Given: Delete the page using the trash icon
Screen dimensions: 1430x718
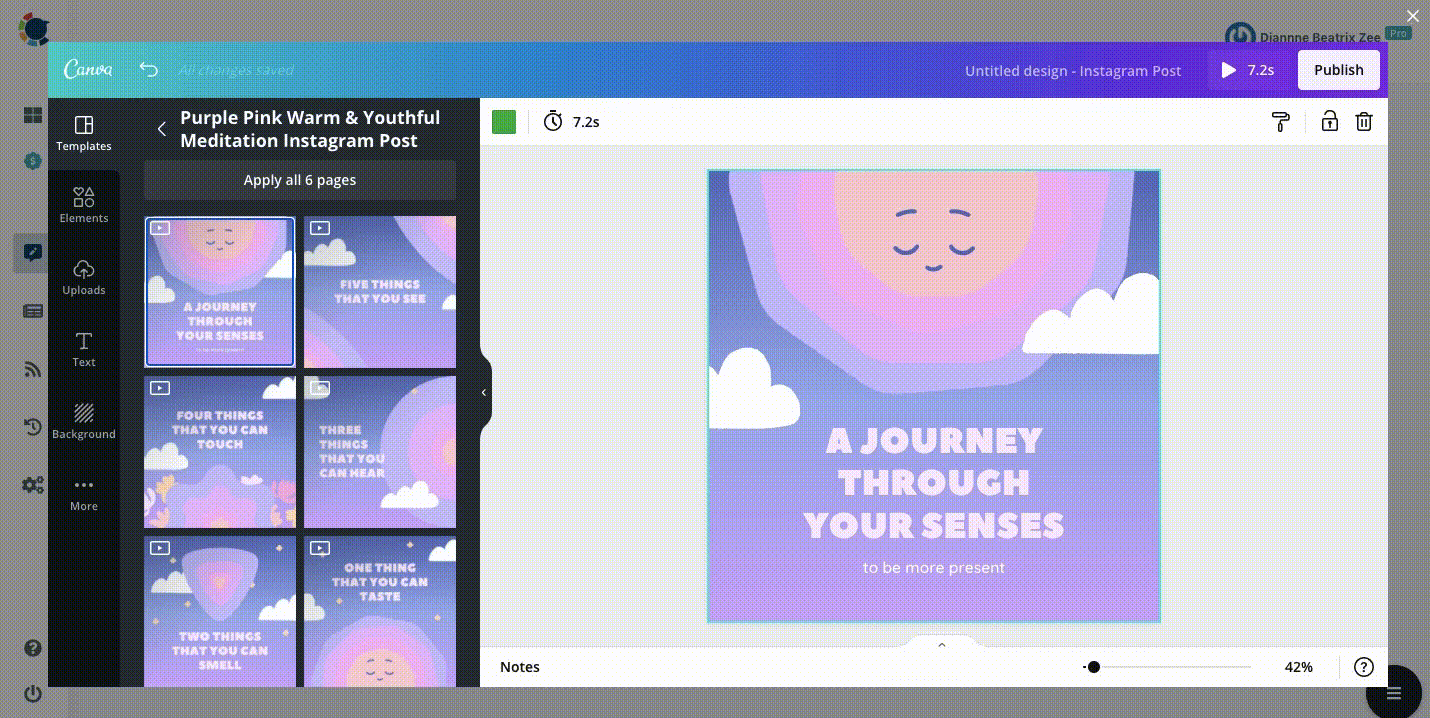Looking at the screenshot, I should [1364, 121].
